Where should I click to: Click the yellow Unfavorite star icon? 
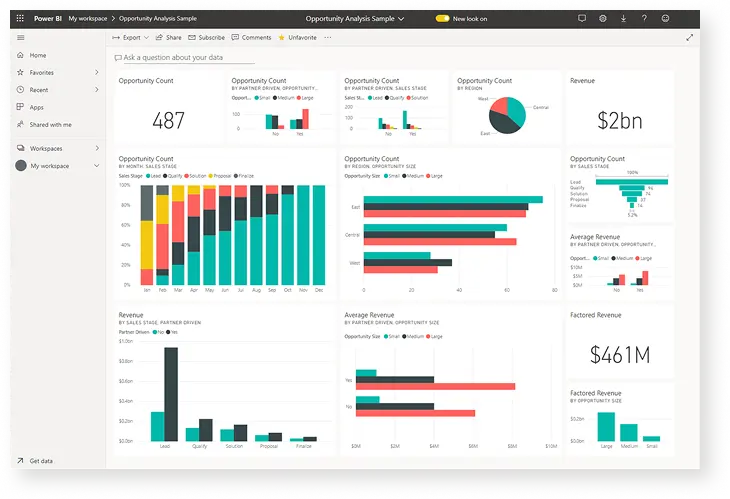282,38
